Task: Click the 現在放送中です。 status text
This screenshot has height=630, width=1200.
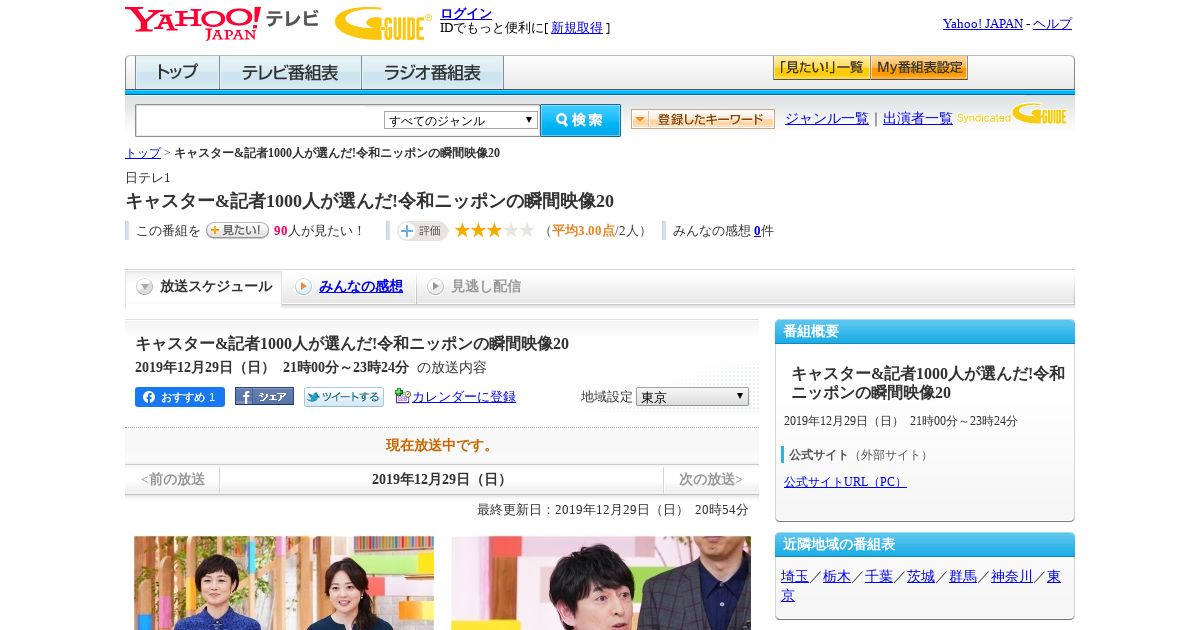Action: coord(441,446)
